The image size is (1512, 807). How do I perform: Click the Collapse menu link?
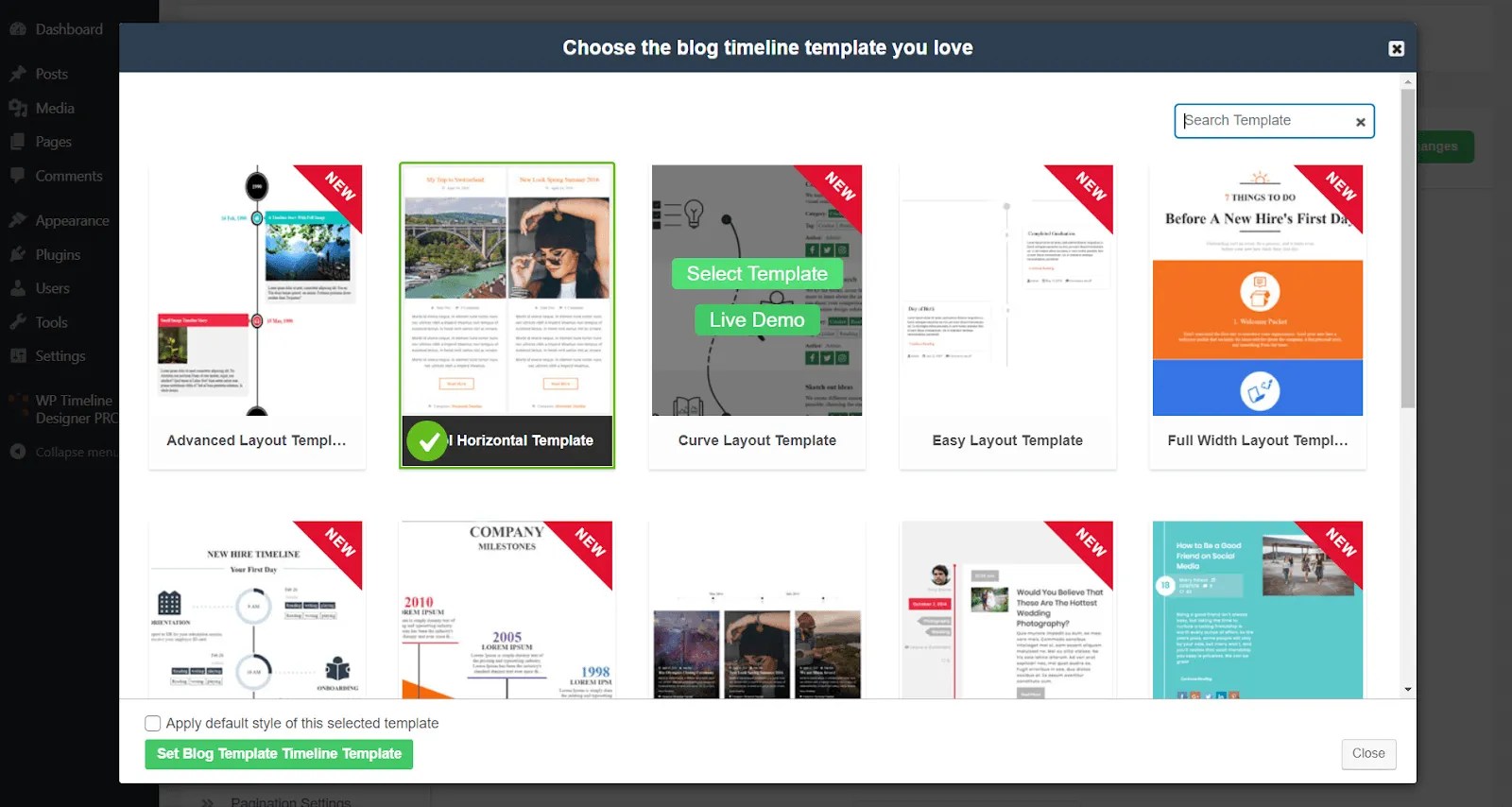pos(77,452)
